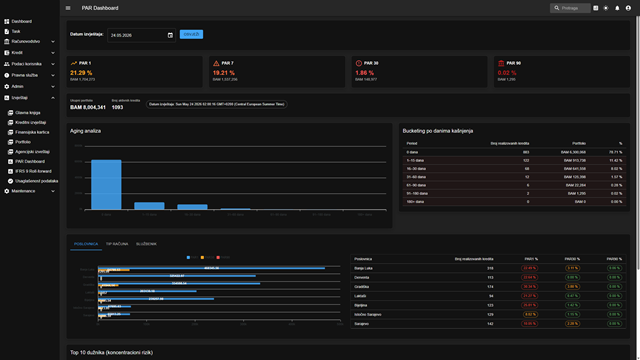Expand the Maintenance menu chevron
Image resolution: width=640 pixels, height=360 pixels.
tap(53, 191)
